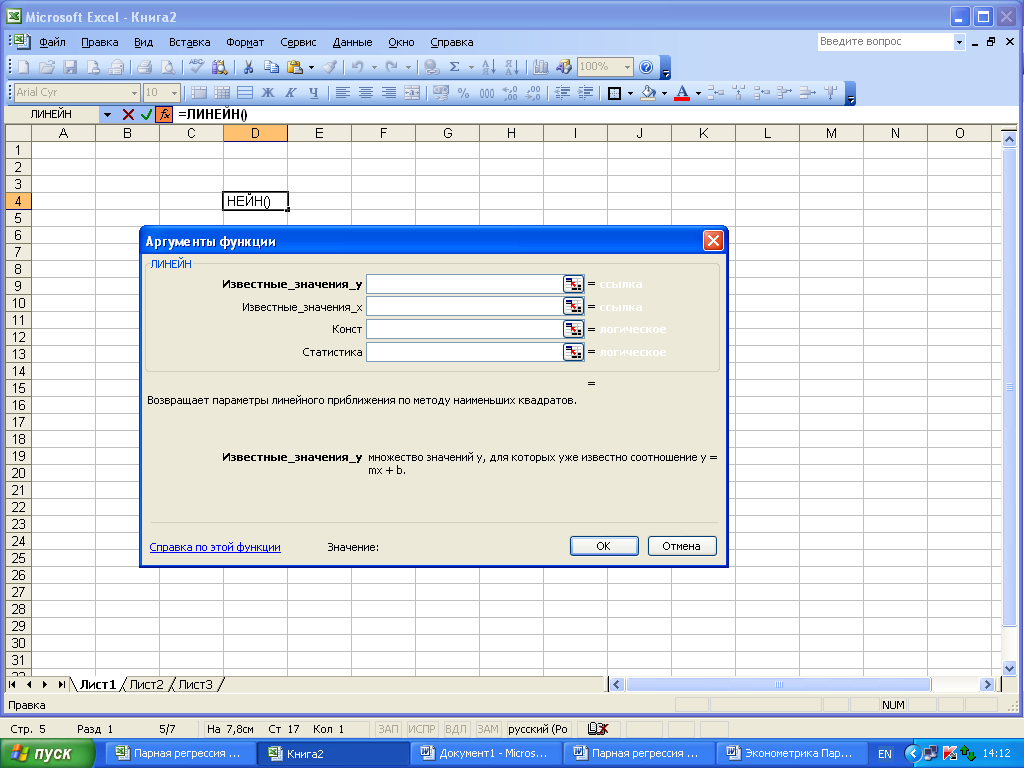Open the font name Arial Cyr dropdown
1024x768 pixels.
[x=135, y=93]
